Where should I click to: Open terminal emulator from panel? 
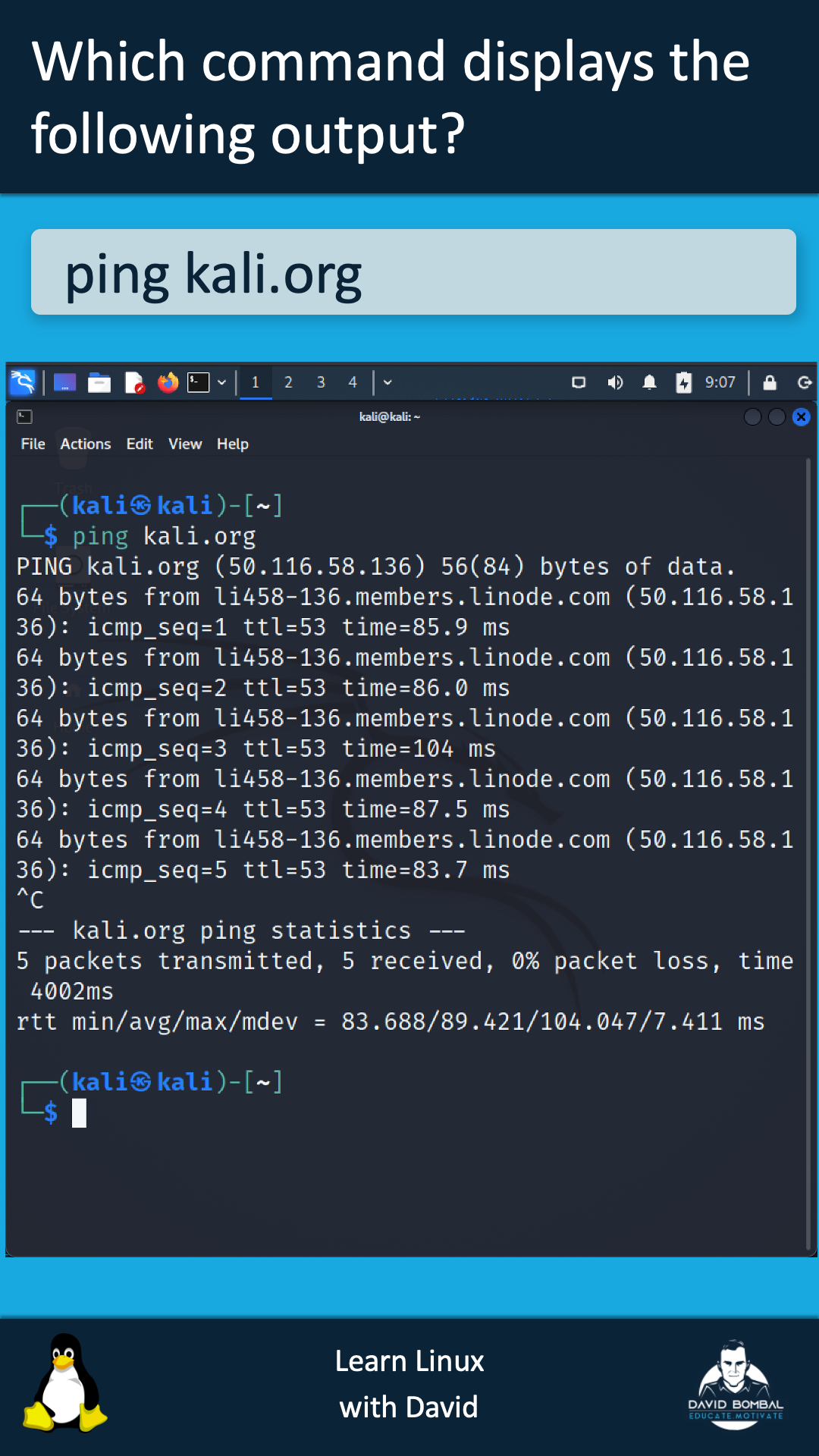tap(199, 382)
